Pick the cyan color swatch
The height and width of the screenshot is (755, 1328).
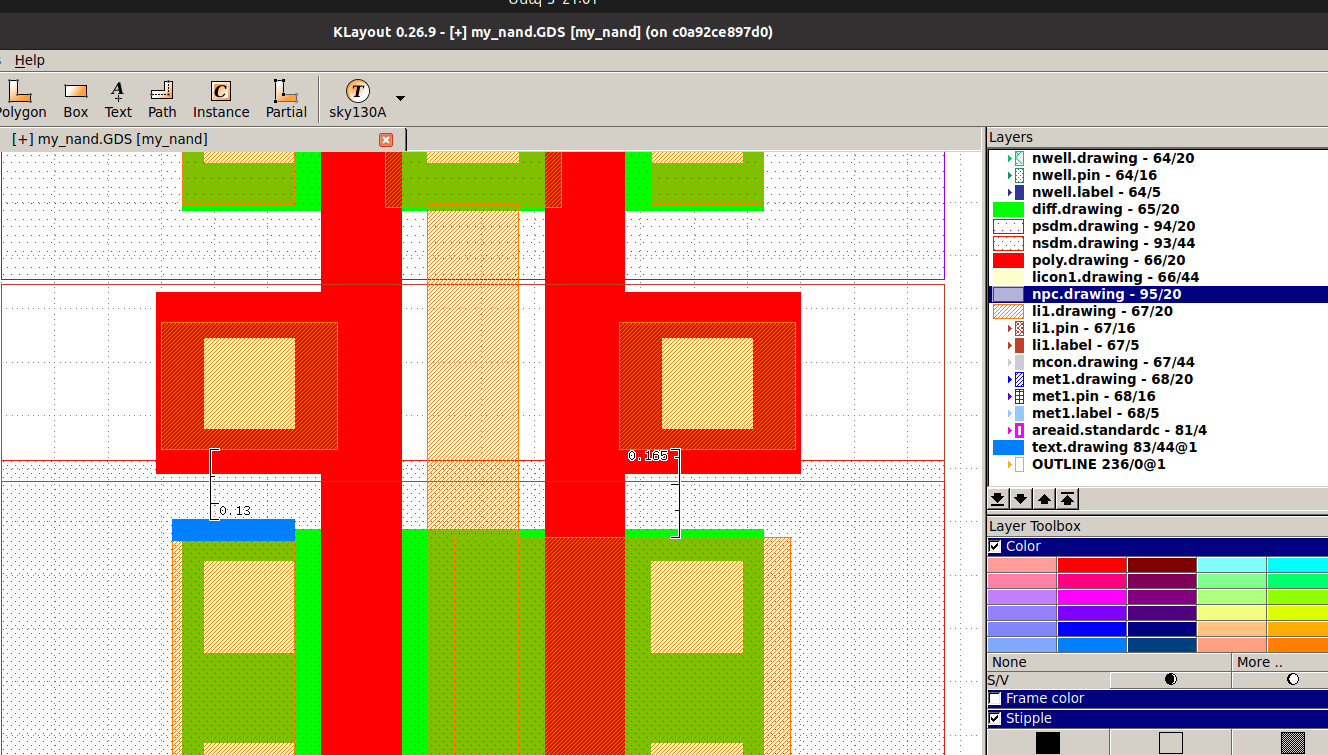coord(1297,565)
